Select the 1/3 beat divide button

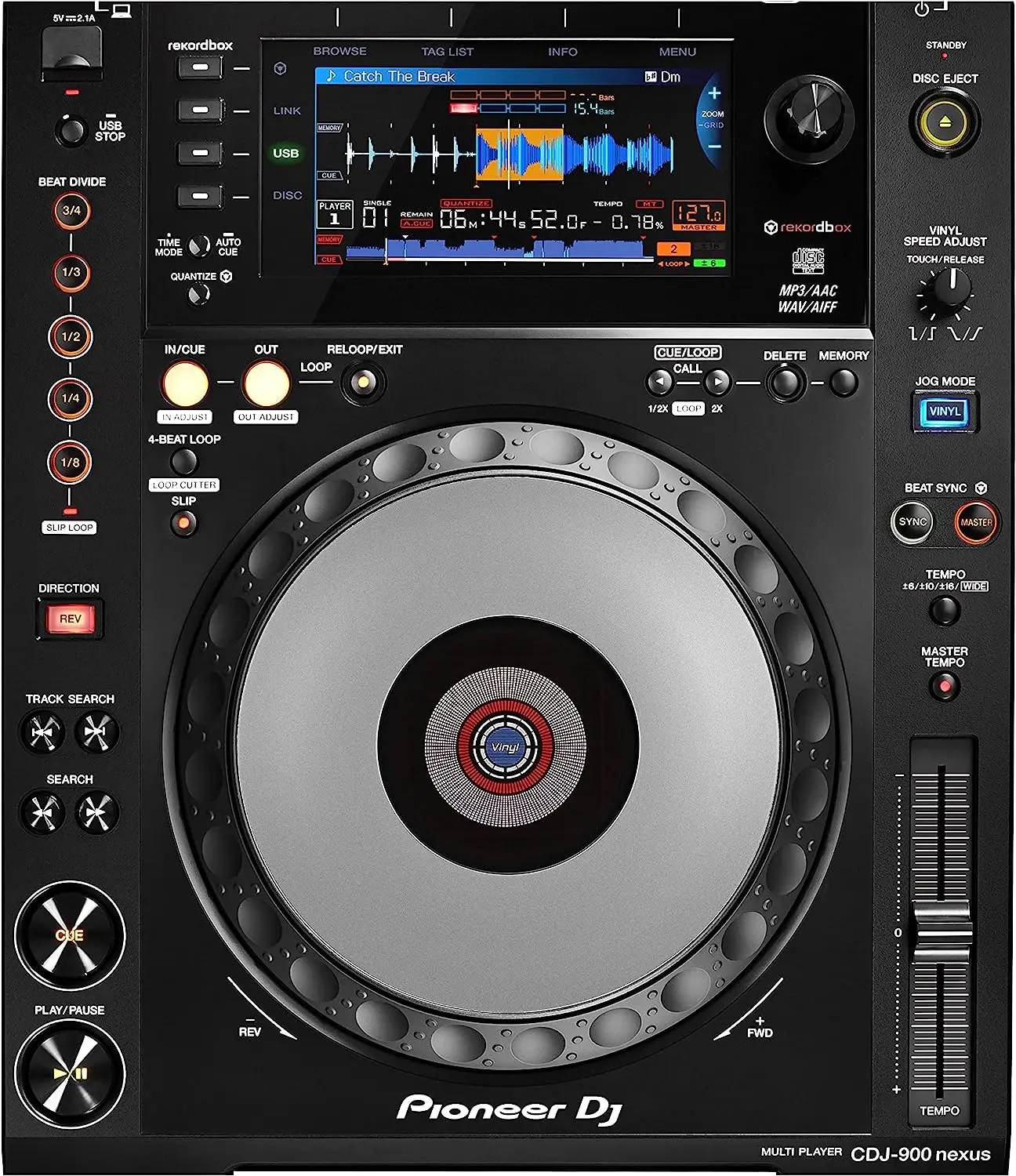(71, 273)
